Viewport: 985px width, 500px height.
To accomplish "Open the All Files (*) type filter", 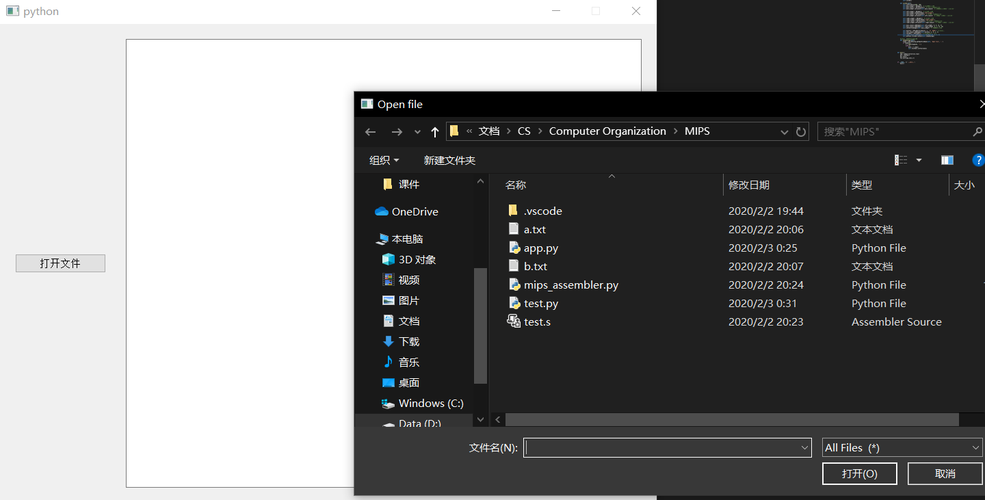I will pos(901,447).
